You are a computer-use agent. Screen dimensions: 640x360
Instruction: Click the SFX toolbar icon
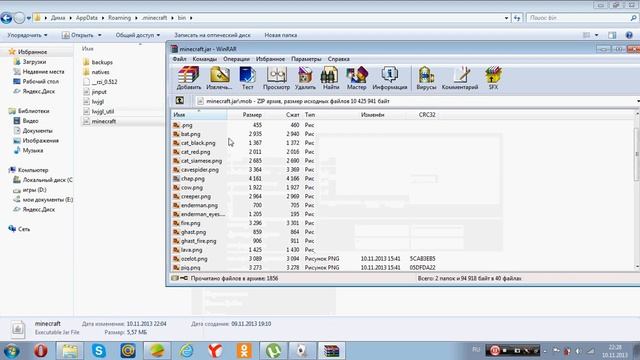[493, 78]
